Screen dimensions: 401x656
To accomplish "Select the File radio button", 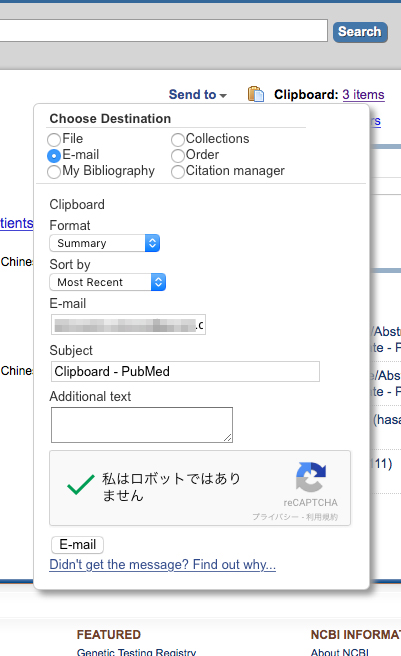I will 54,139.
